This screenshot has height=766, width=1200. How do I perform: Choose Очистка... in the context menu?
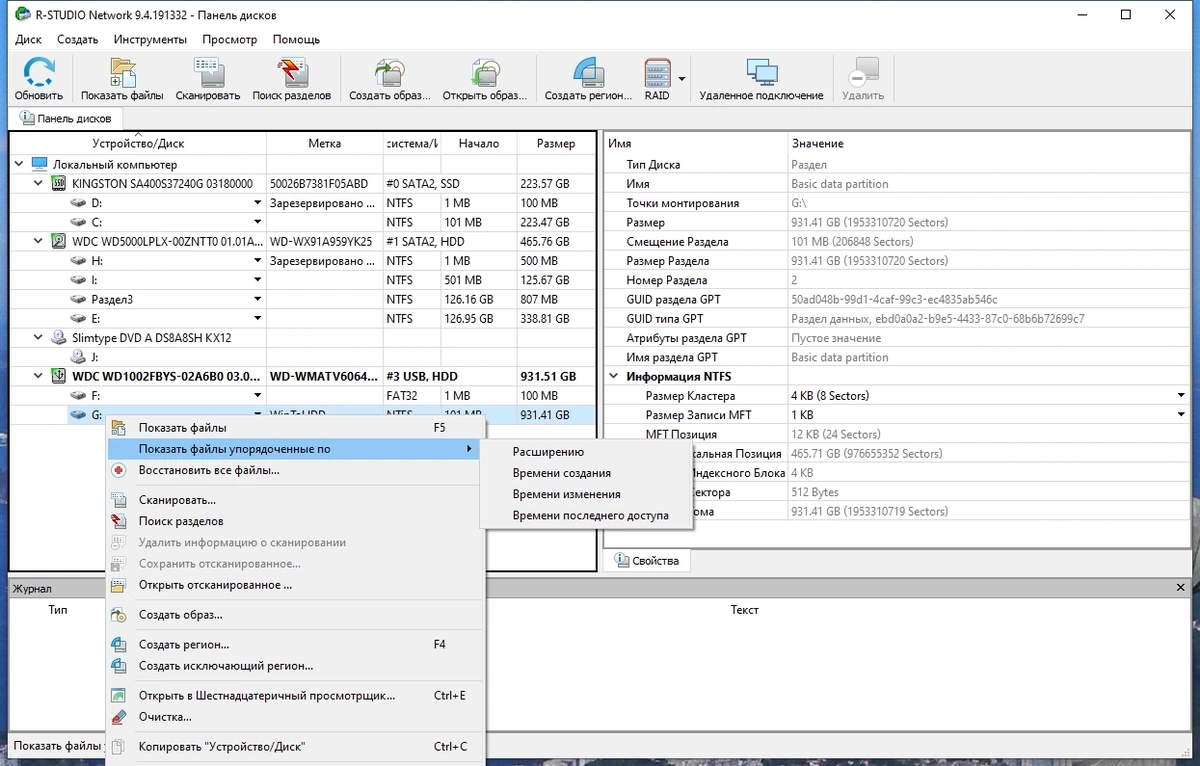(295, 717)
